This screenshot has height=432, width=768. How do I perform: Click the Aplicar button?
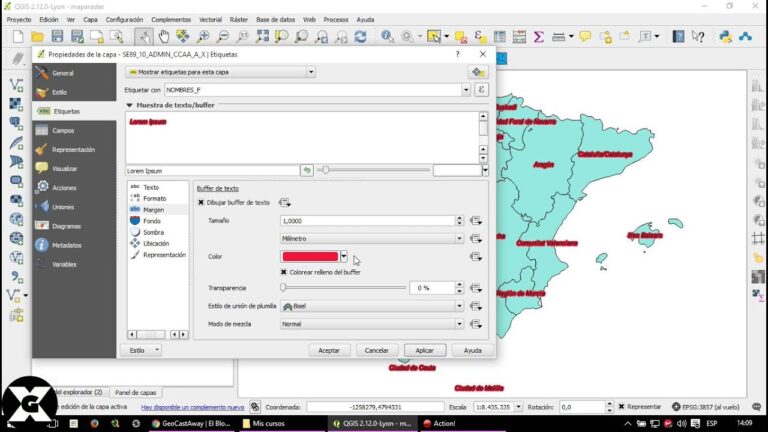pos(425,350)
